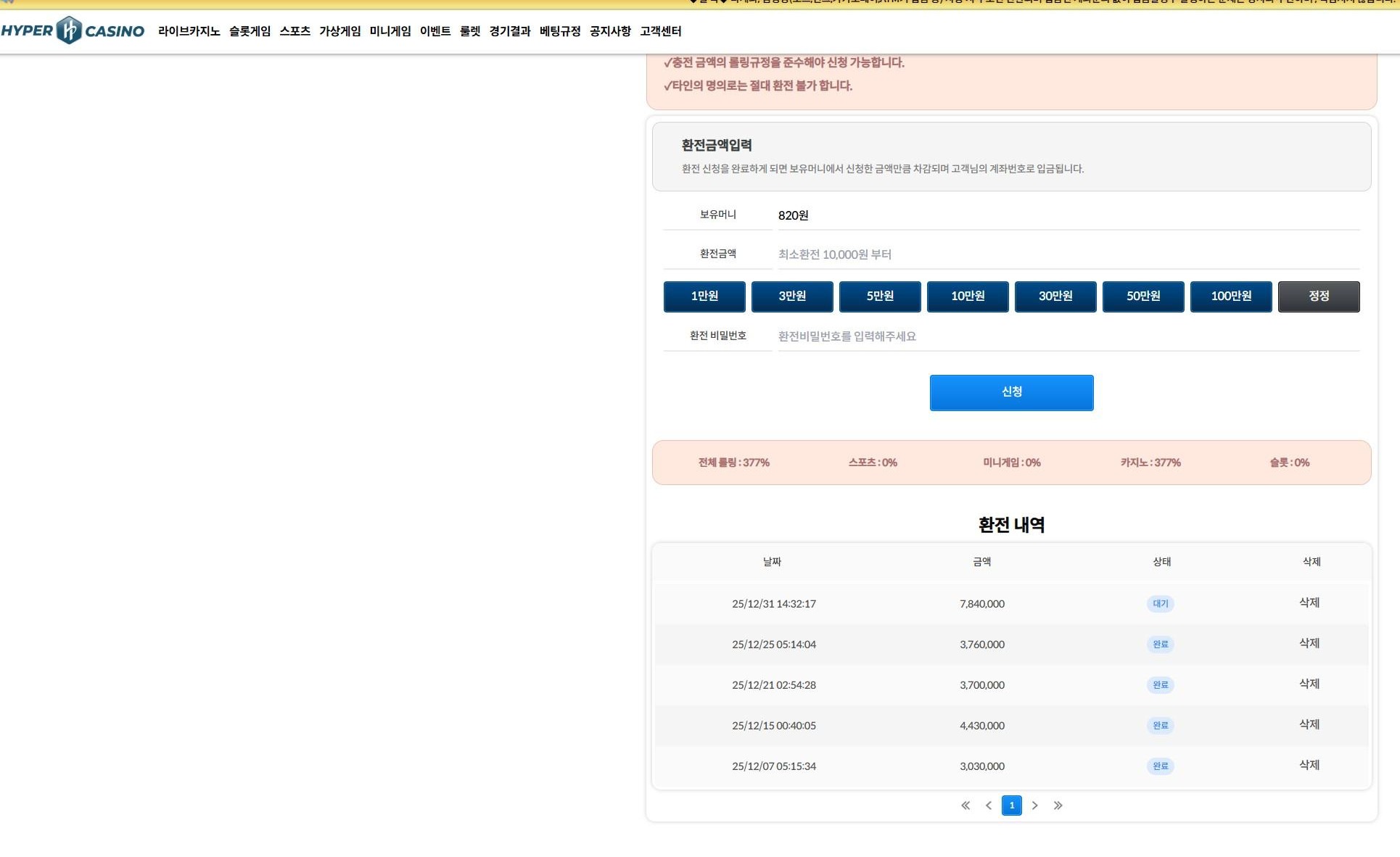Open 슬롯게임 menu item
The width and height of the screenshot is (1400, 857).
tap(250, 31)
